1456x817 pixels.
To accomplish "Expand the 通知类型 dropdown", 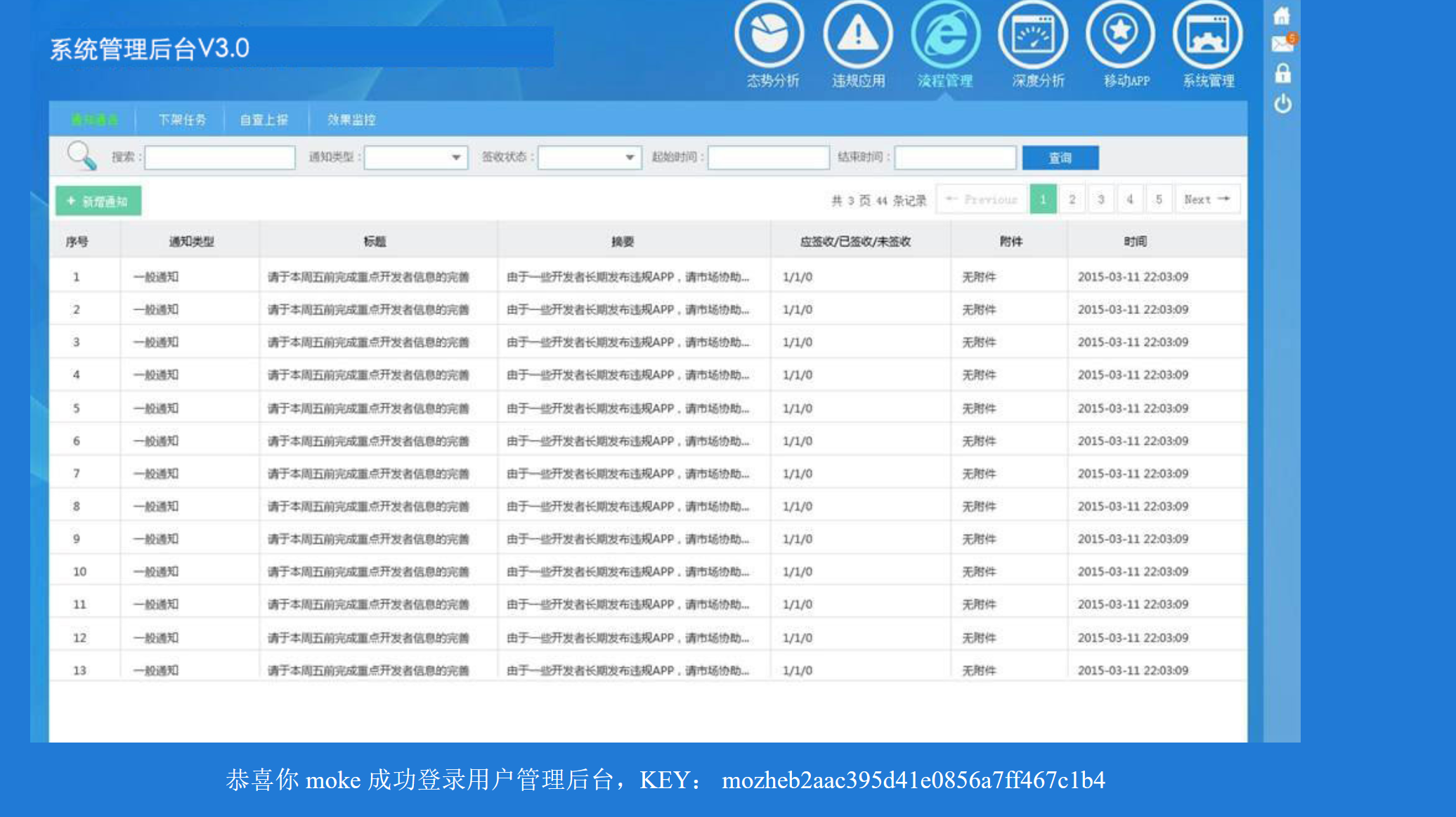I will point(416,157).
